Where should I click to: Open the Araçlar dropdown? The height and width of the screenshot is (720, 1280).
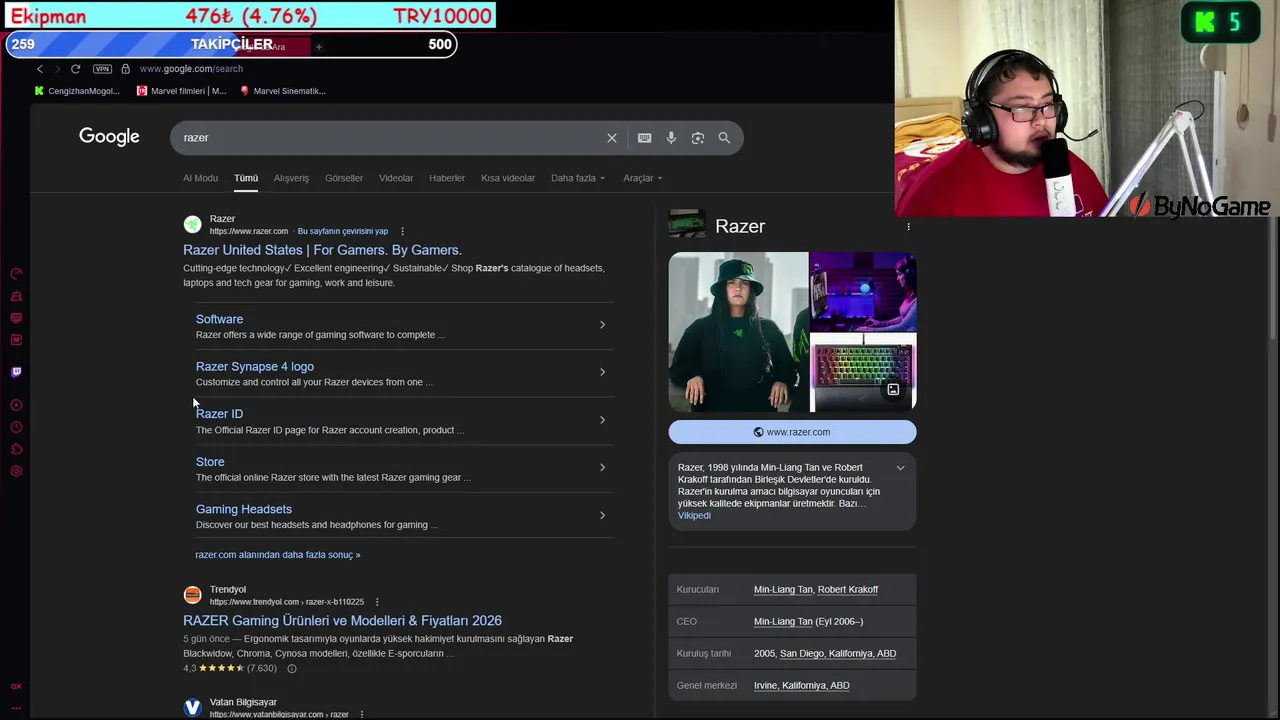[x=643, y=178]
